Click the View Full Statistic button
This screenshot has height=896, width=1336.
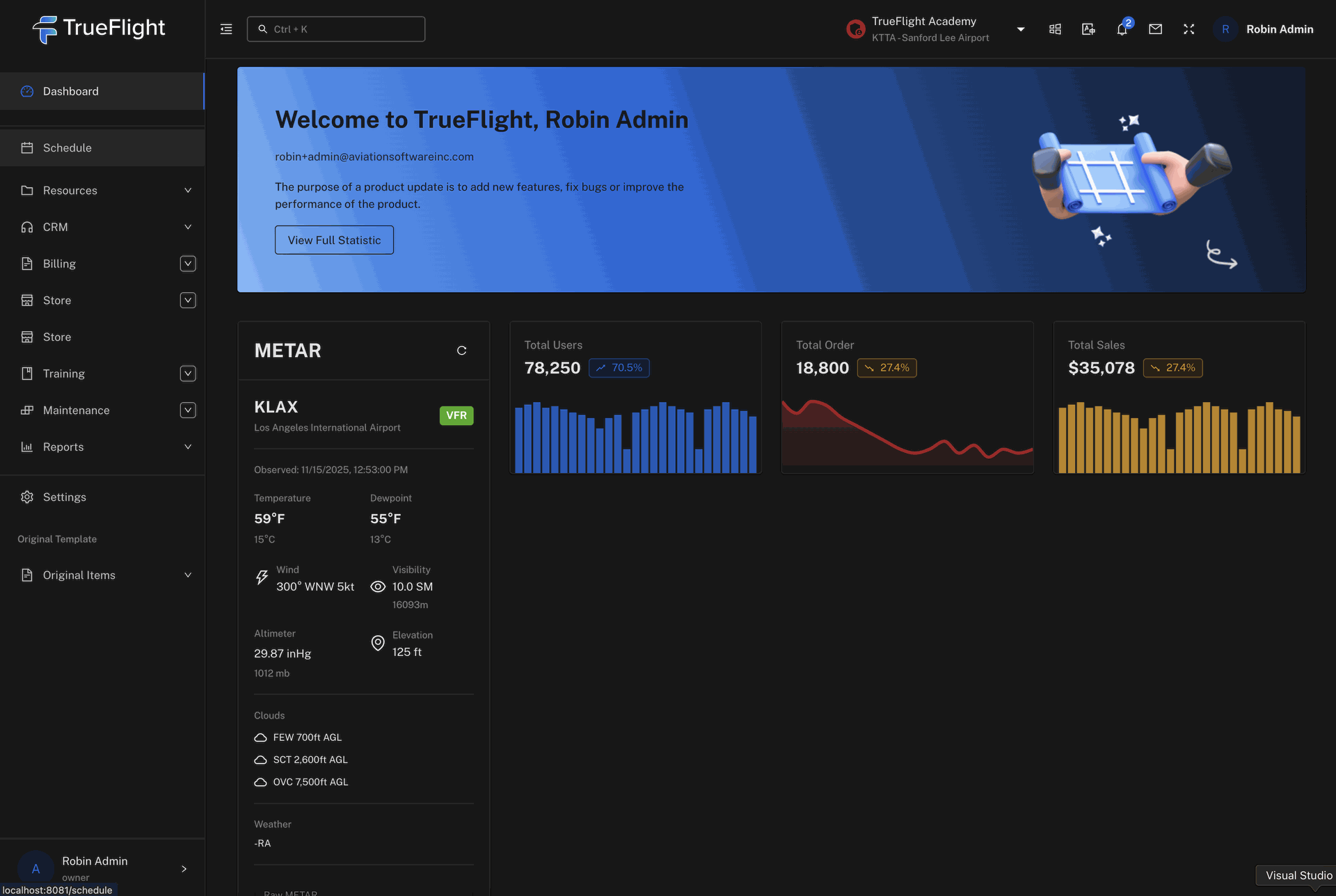point(334,240)
